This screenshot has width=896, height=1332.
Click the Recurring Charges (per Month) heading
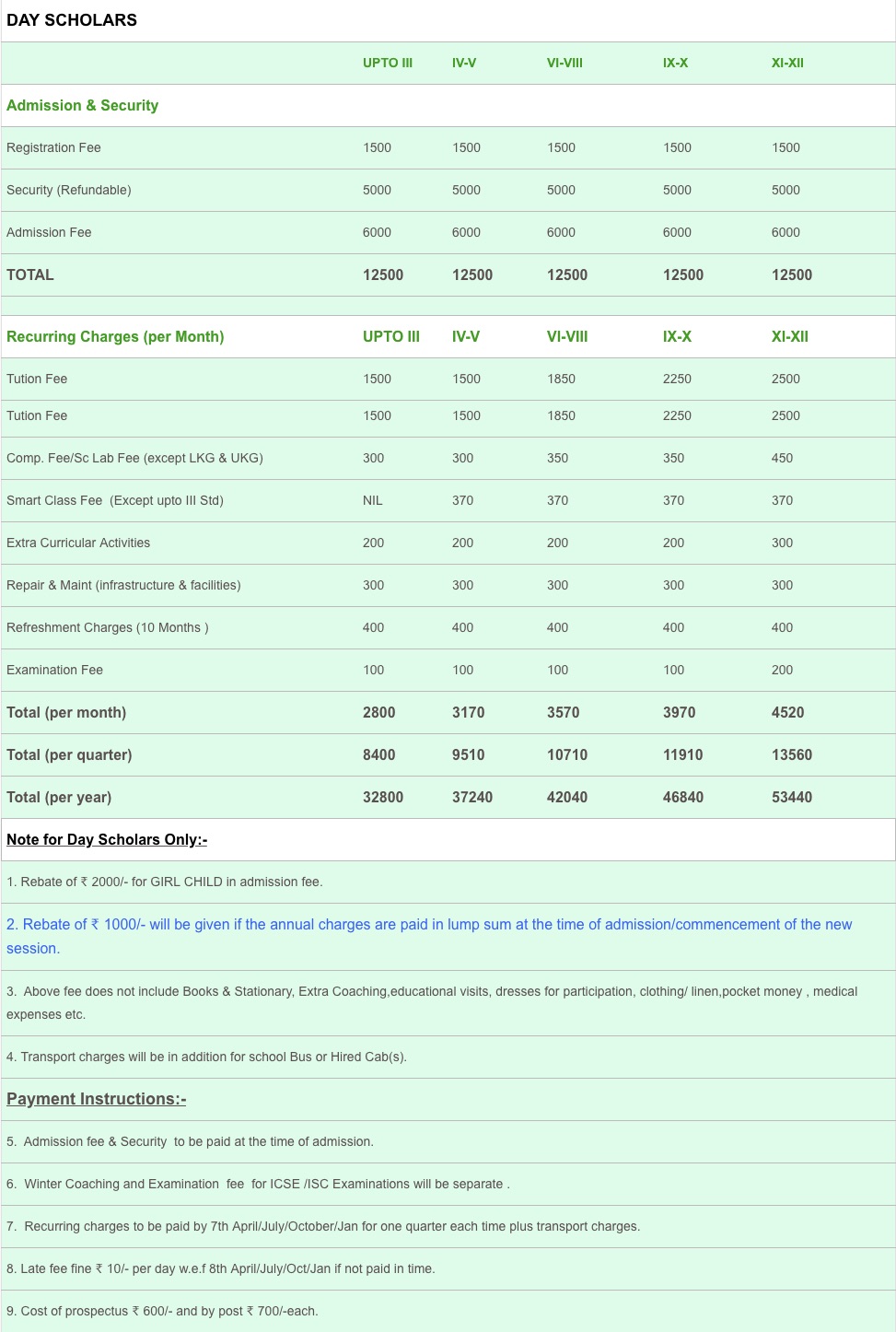[x=115, y=337]
